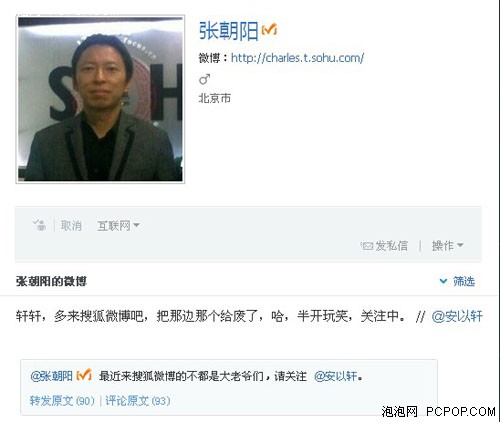Screen dimensions: 500x422
Task: Open the @安以轩 mention in the main post
Action: point(457,316)
